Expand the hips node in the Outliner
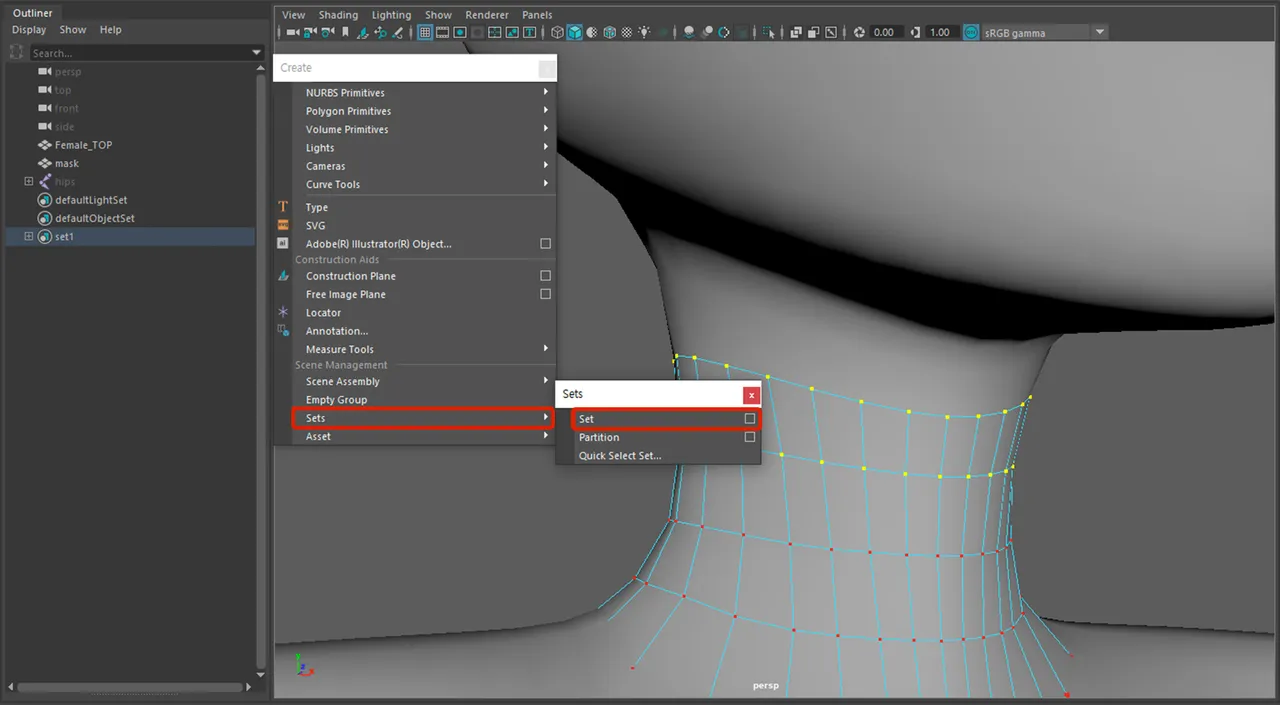 click(x=28, y=181)
